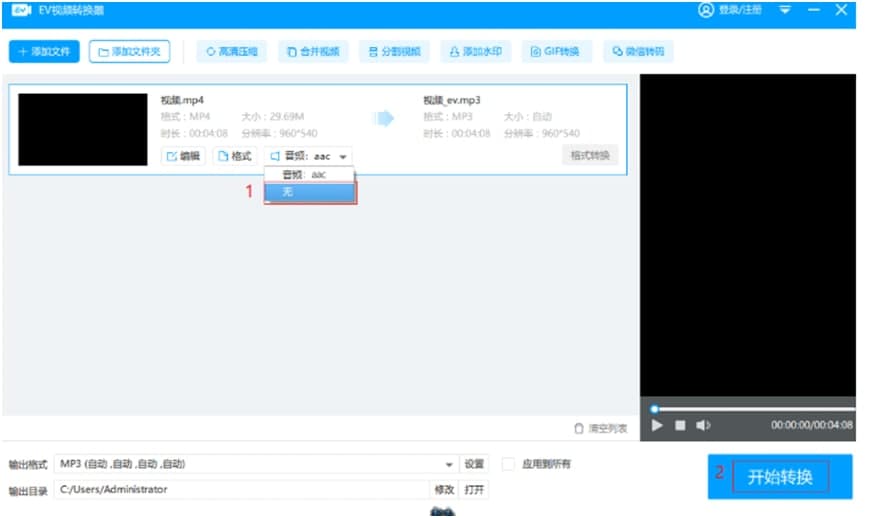The width and height of the screenshot is (869, 518).
Task: Open the 分割视频 split video tool
Action: click(394, 52)
